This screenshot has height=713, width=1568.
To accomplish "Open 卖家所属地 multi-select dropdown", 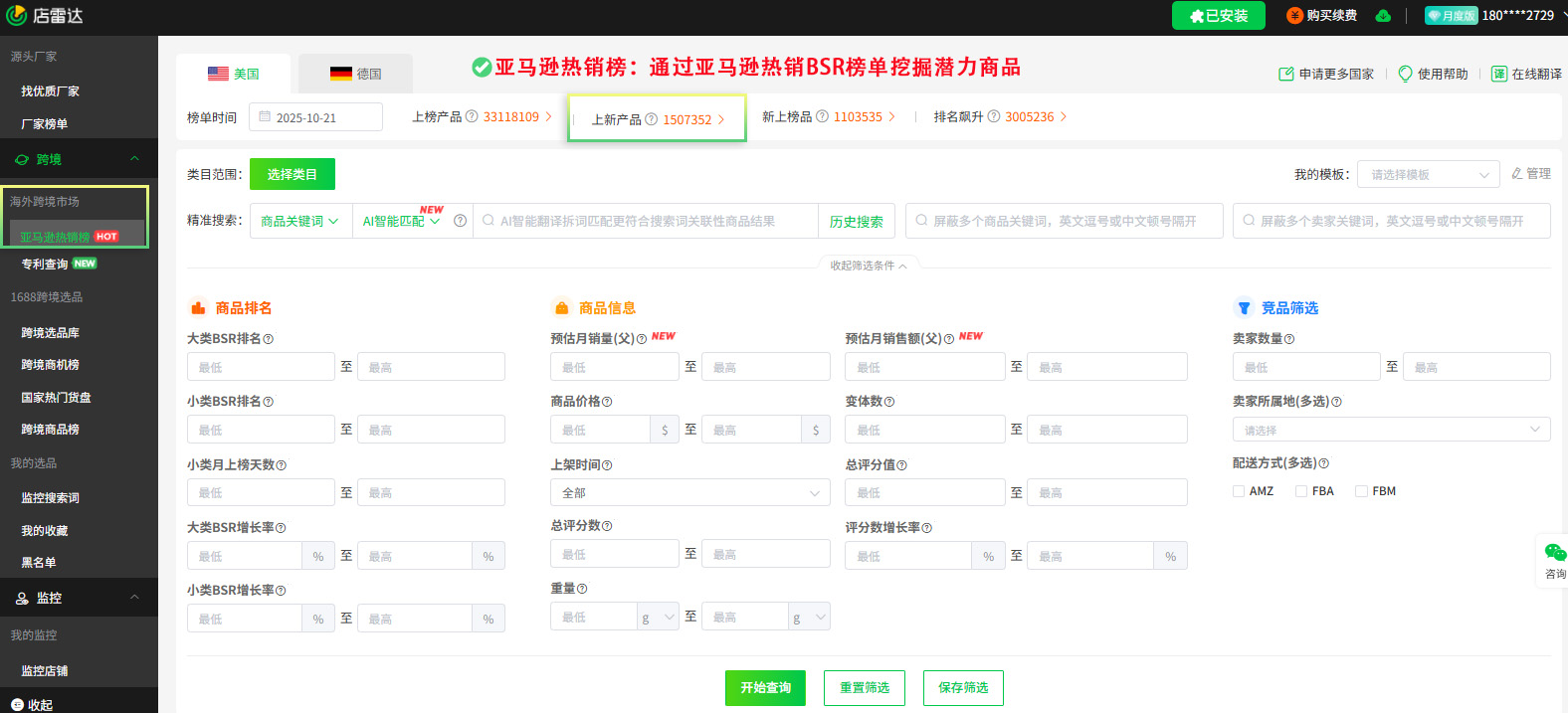I will (1390, 430).
